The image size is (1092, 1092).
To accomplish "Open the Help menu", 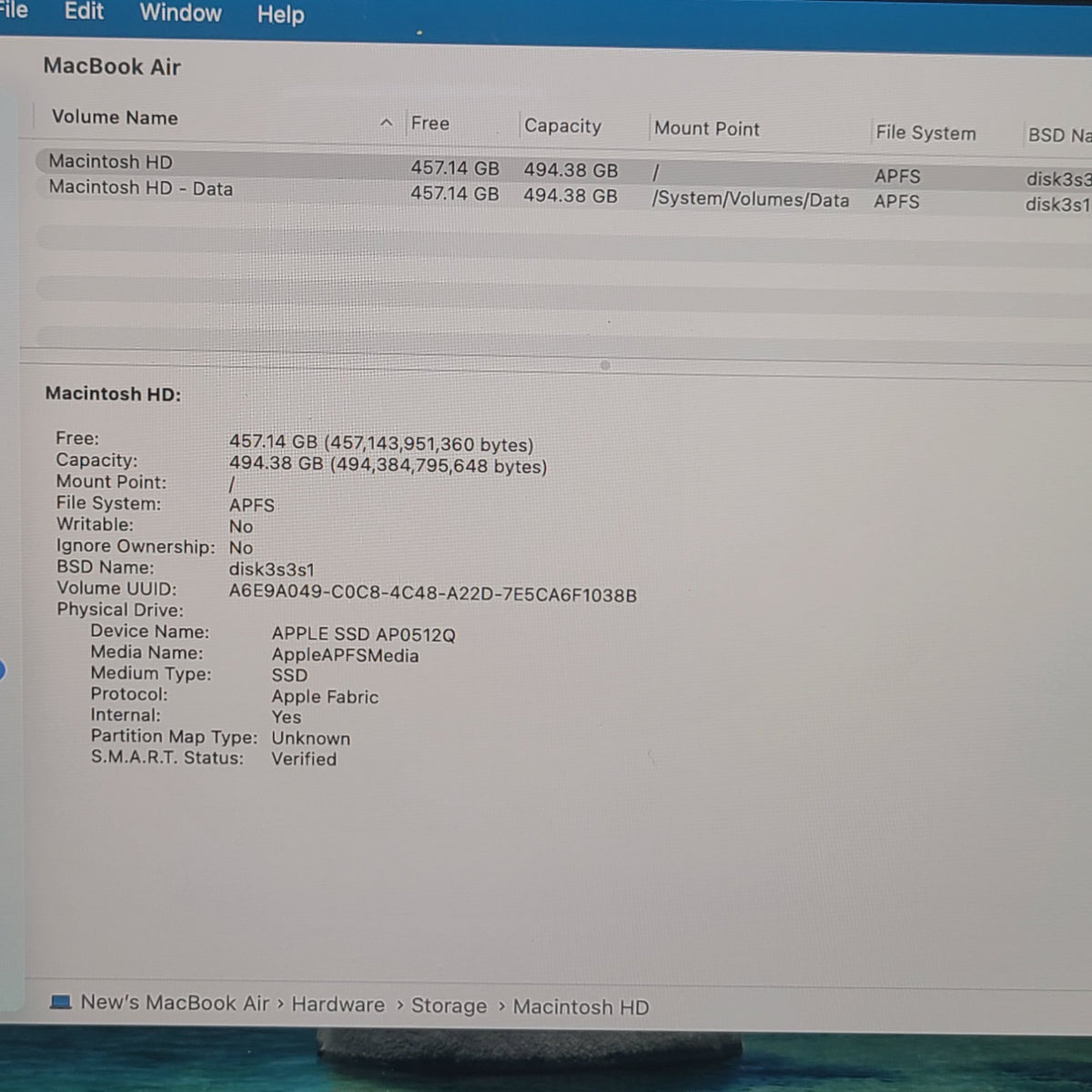I will coord(280,15).
